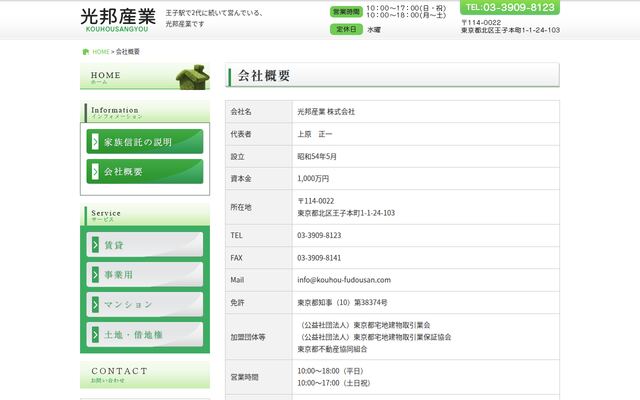
Task: Click header tagline 王子駅で2代に続いて営んでいる
Action: [x=214, y=13]
